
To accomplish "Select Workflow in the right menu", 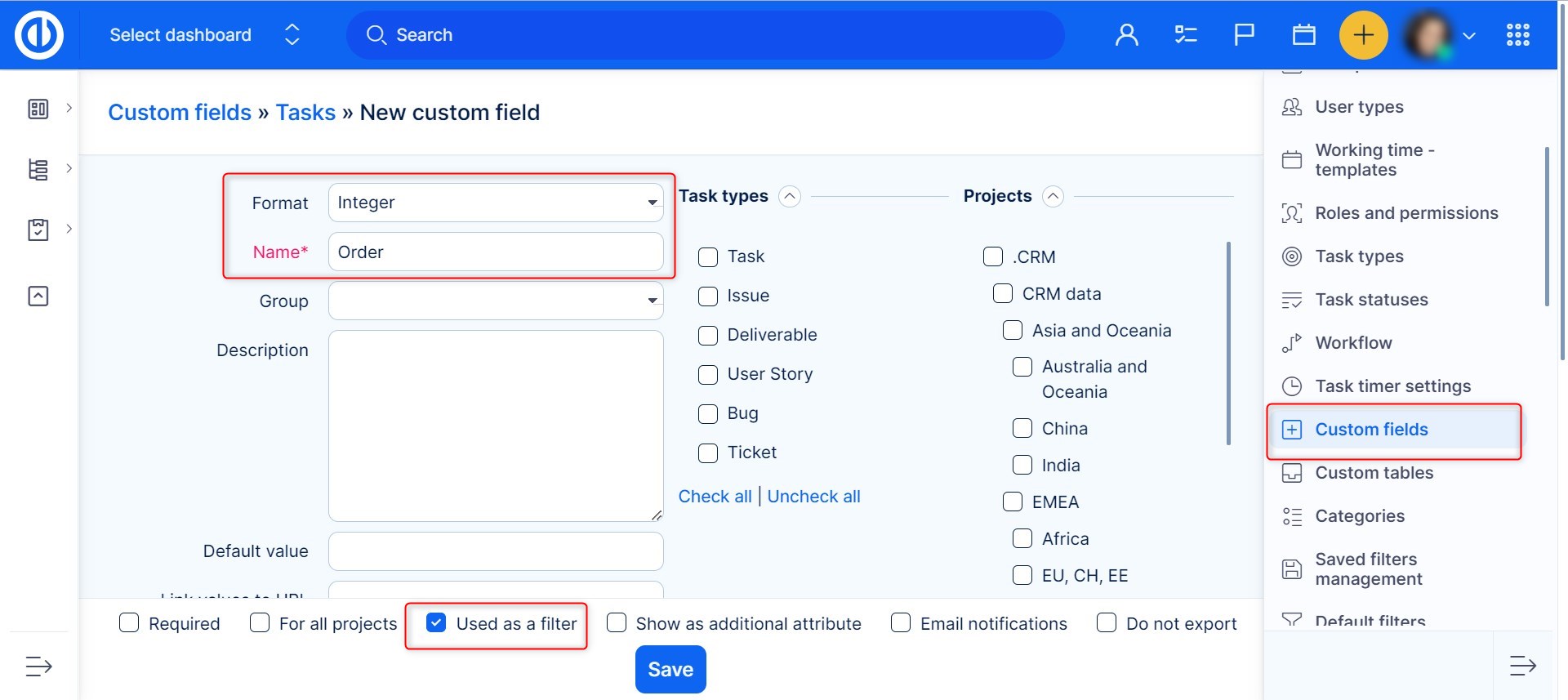I will (x=1353, y=343).
